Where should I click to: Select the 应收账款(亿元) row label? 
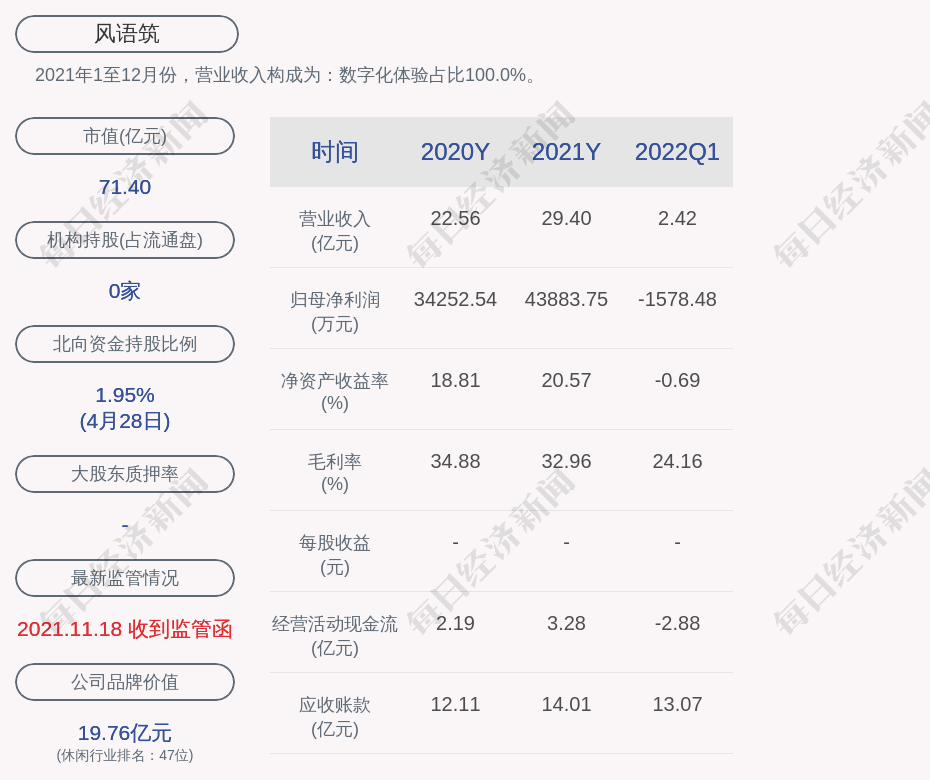coord(335,717)
